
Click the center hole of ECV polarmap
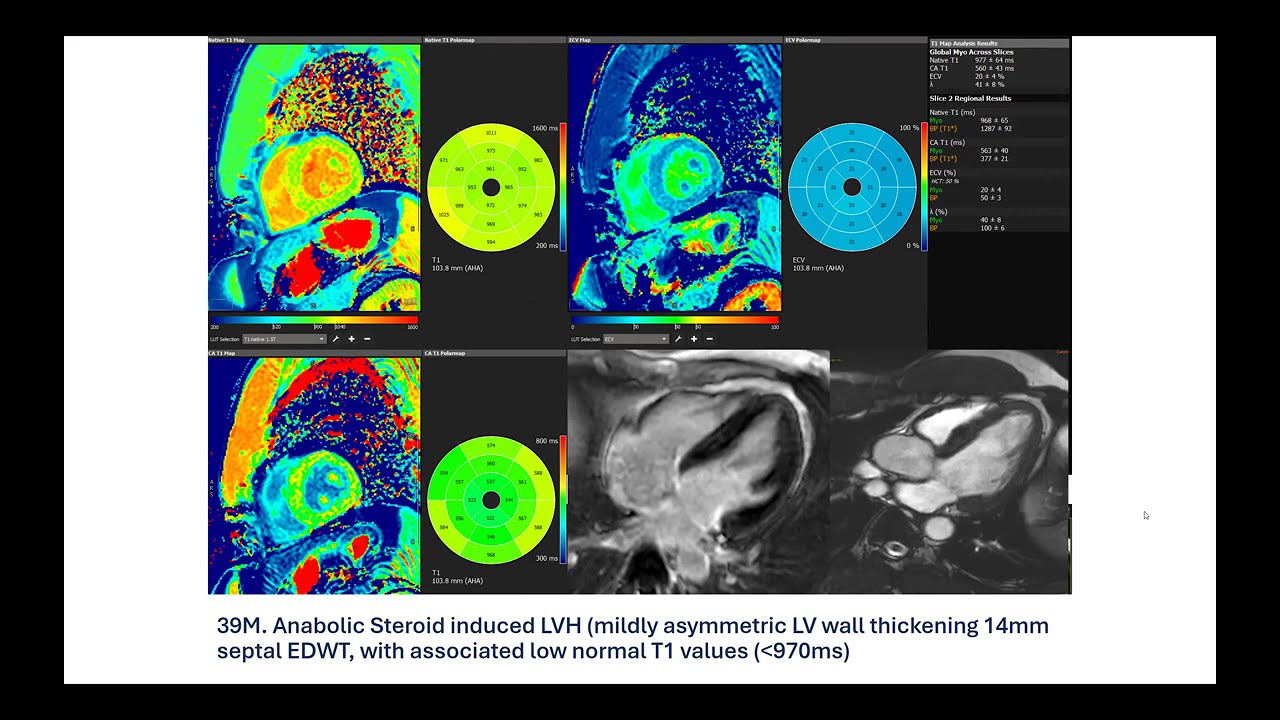click(852, 187)
